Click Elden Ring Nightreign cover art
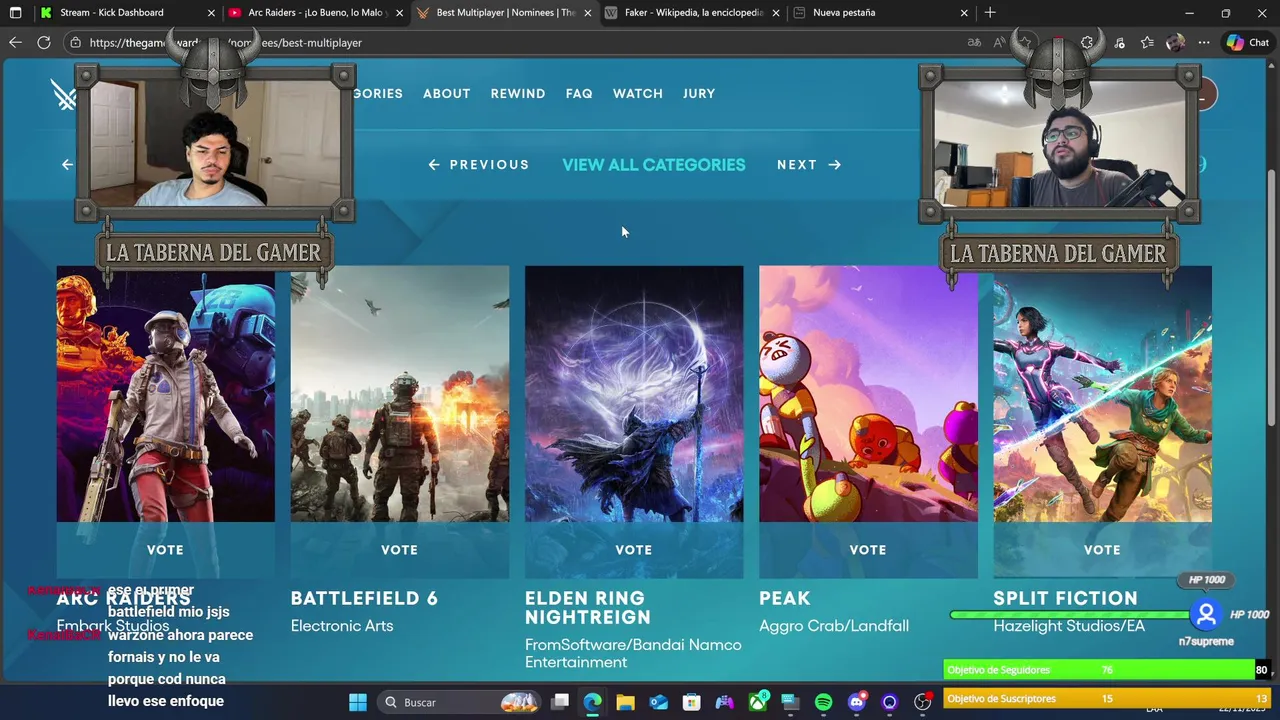Viewport: 1280px width, 720px height. point(634,394)
